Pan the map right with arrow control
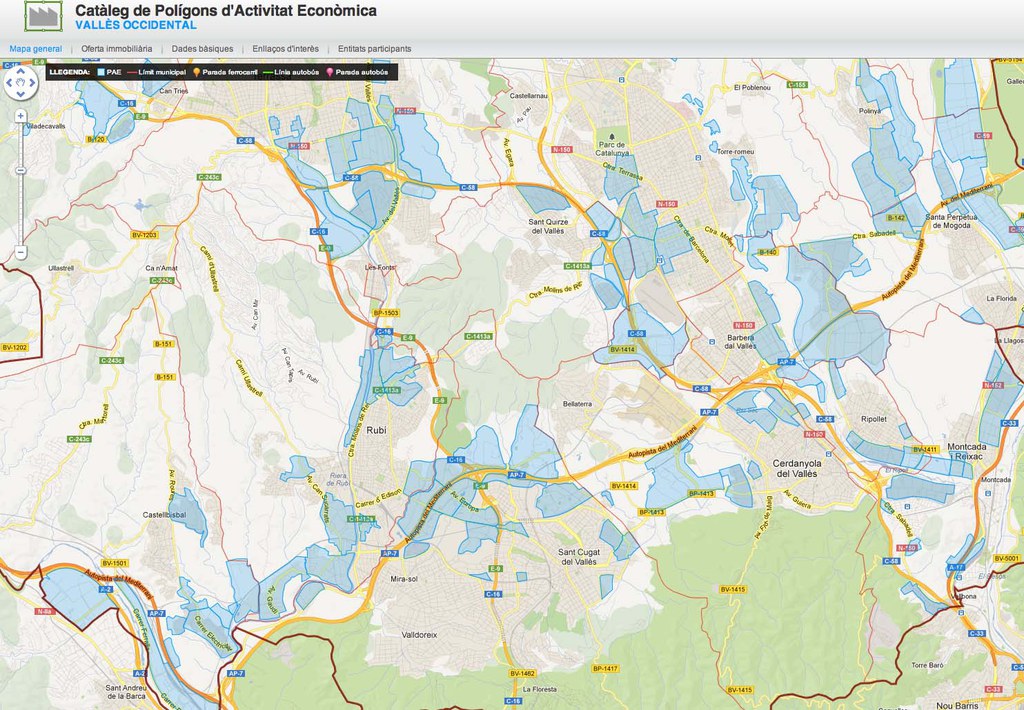The image size is (1024, 710). (33, 83)
